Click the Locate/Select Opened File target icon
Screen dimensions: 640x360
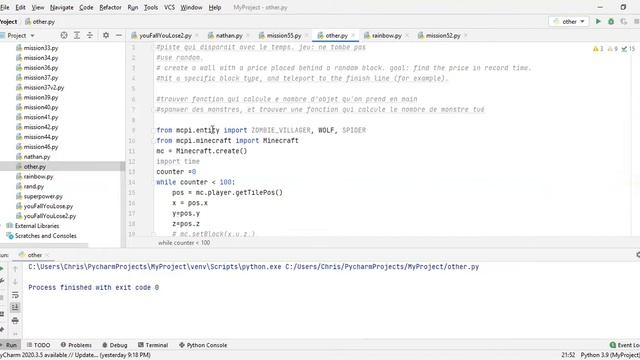(x=64, y=36)
